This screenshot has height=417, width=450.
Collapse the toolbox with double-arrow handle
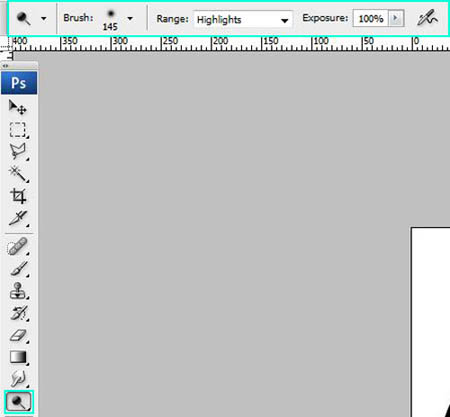click(6, 66)
